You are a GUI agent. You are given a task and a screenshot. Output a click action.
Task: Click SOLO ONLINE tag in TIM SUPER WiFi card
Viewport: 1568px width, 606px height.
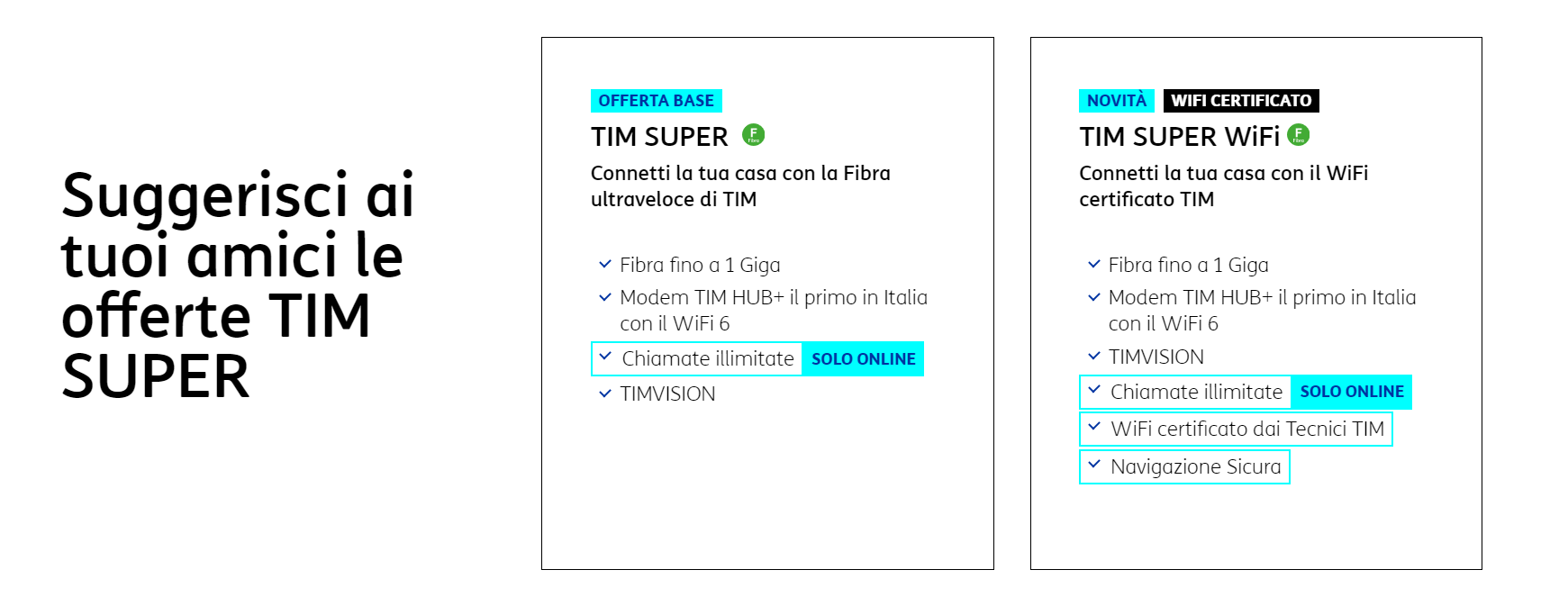1352,392
